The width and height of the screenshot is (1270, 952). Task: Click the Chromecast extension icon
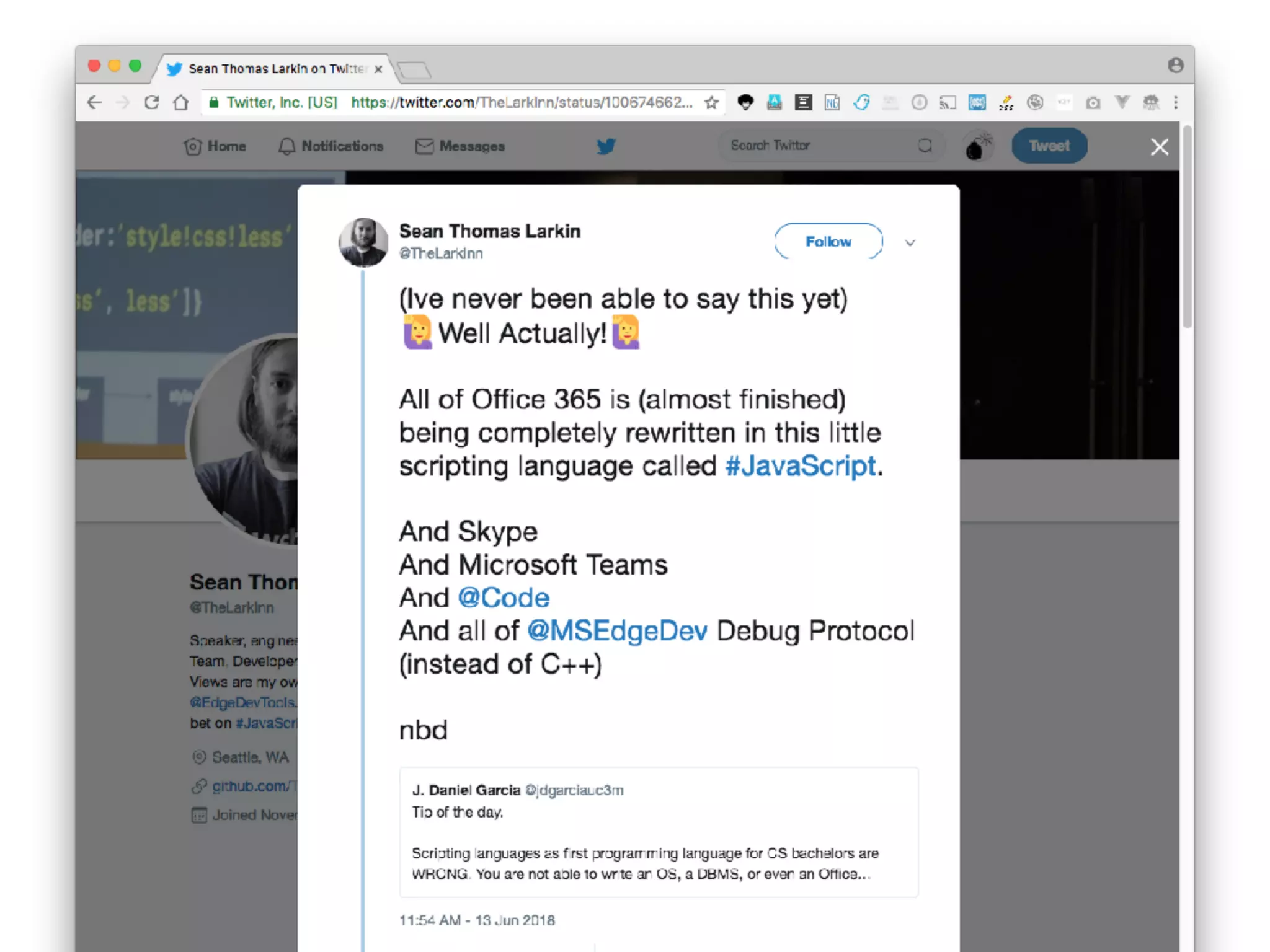pyautogui.click(x=948, y=102)
